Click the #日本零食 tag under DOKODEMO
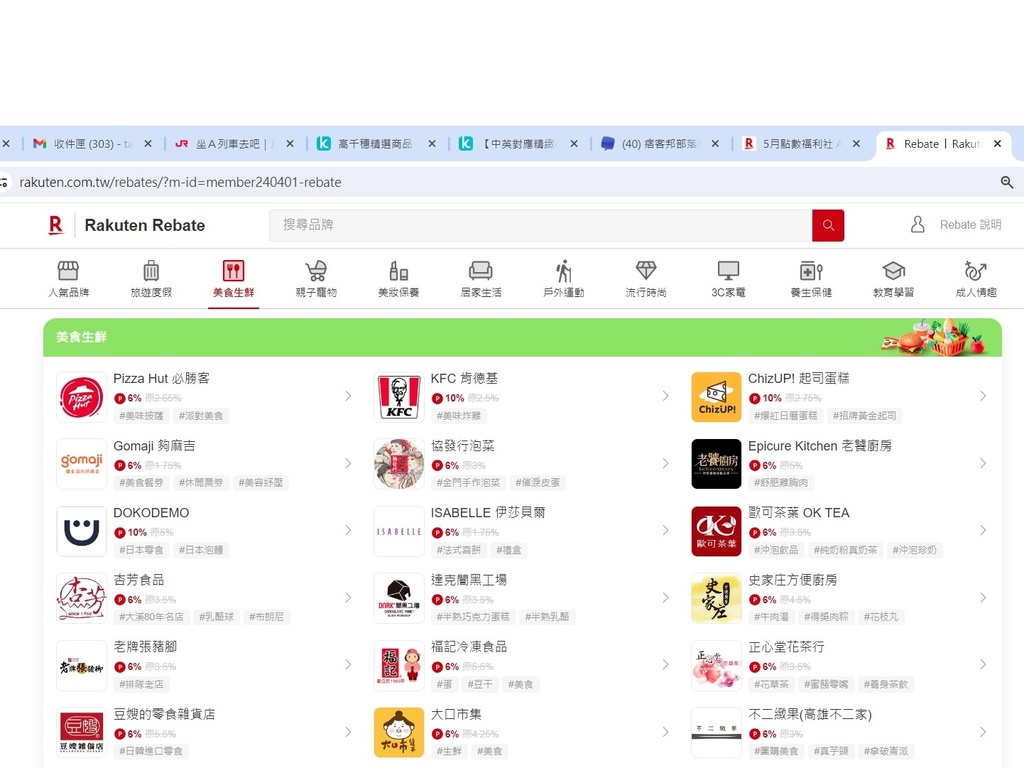Viewport: 1024px width, 773px height. pyautogui.click(x=141, y=550)
